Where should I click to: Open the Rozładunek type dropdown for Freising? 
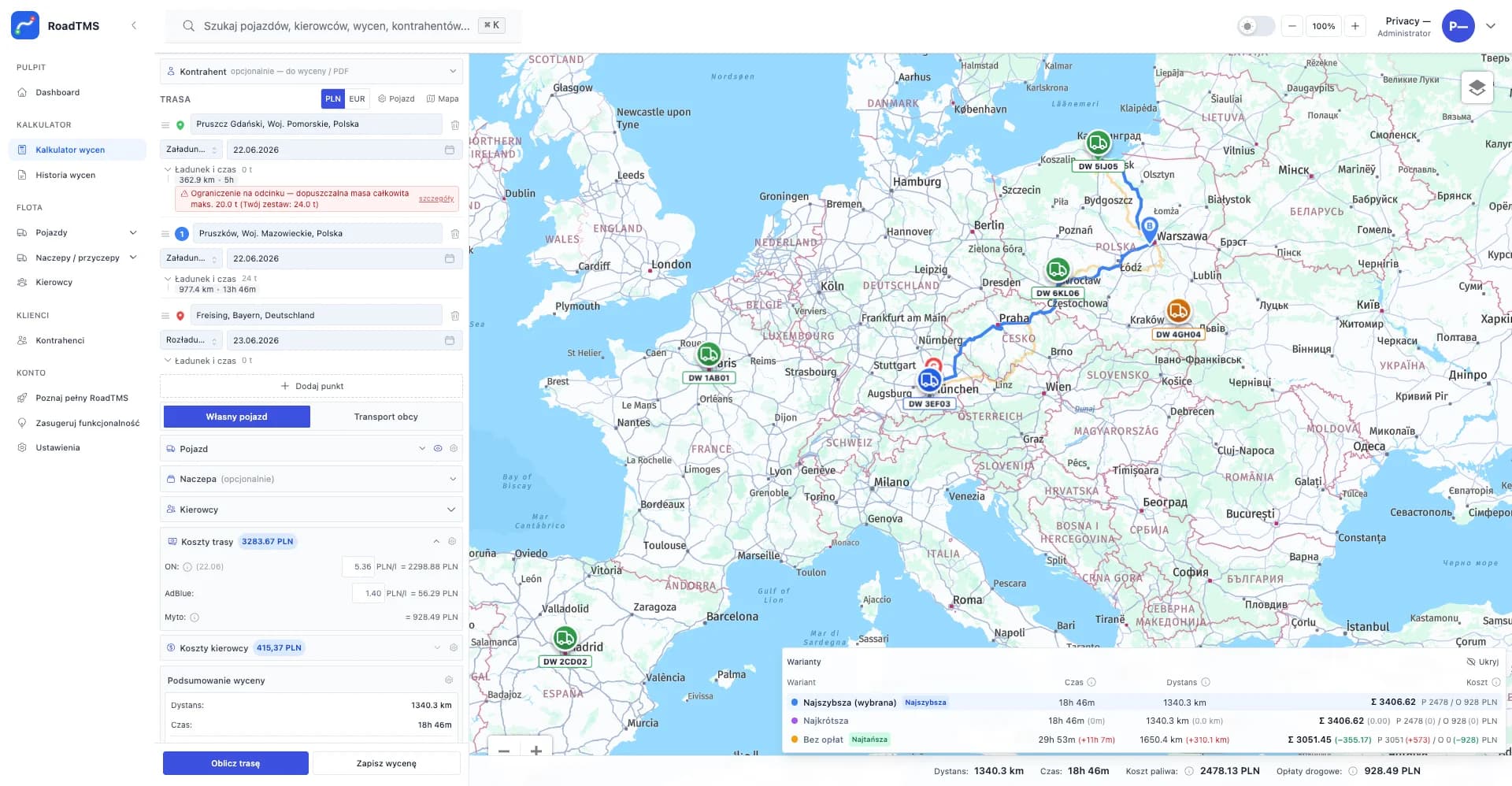click(191, 340)
